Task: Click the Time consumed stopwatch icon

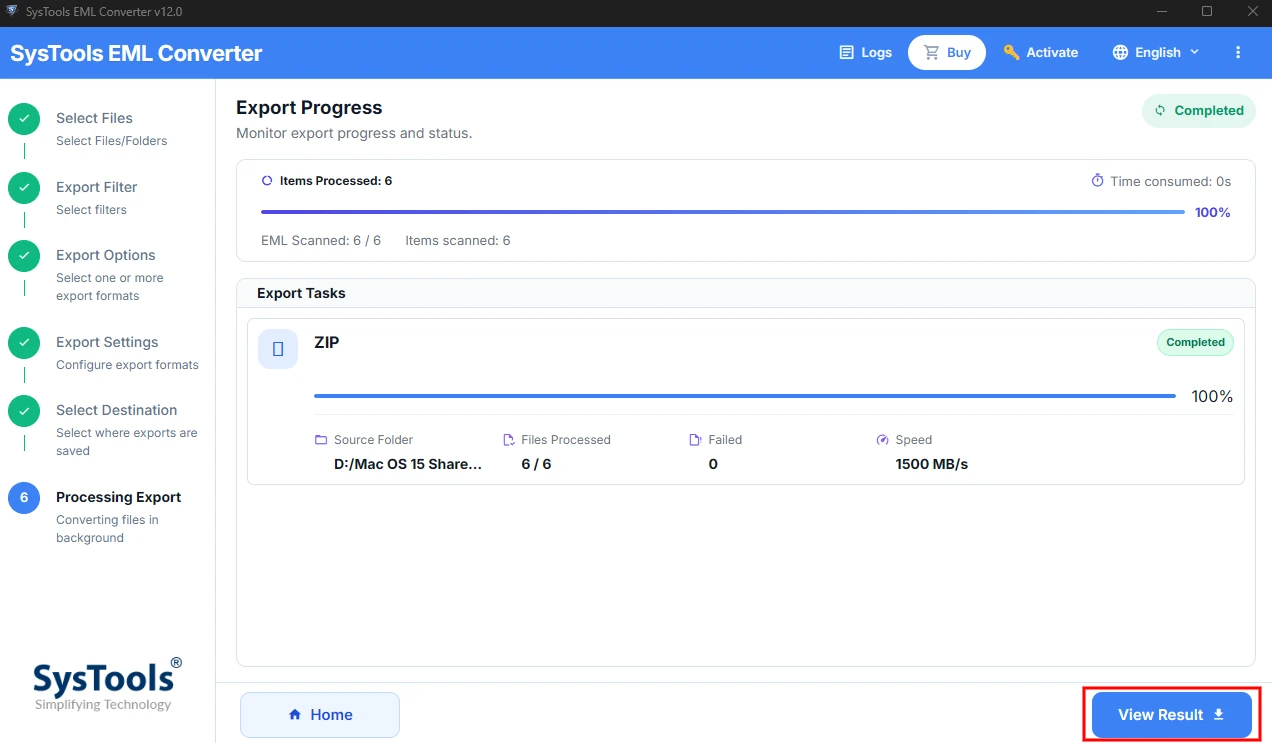Action: [1097, 181]
